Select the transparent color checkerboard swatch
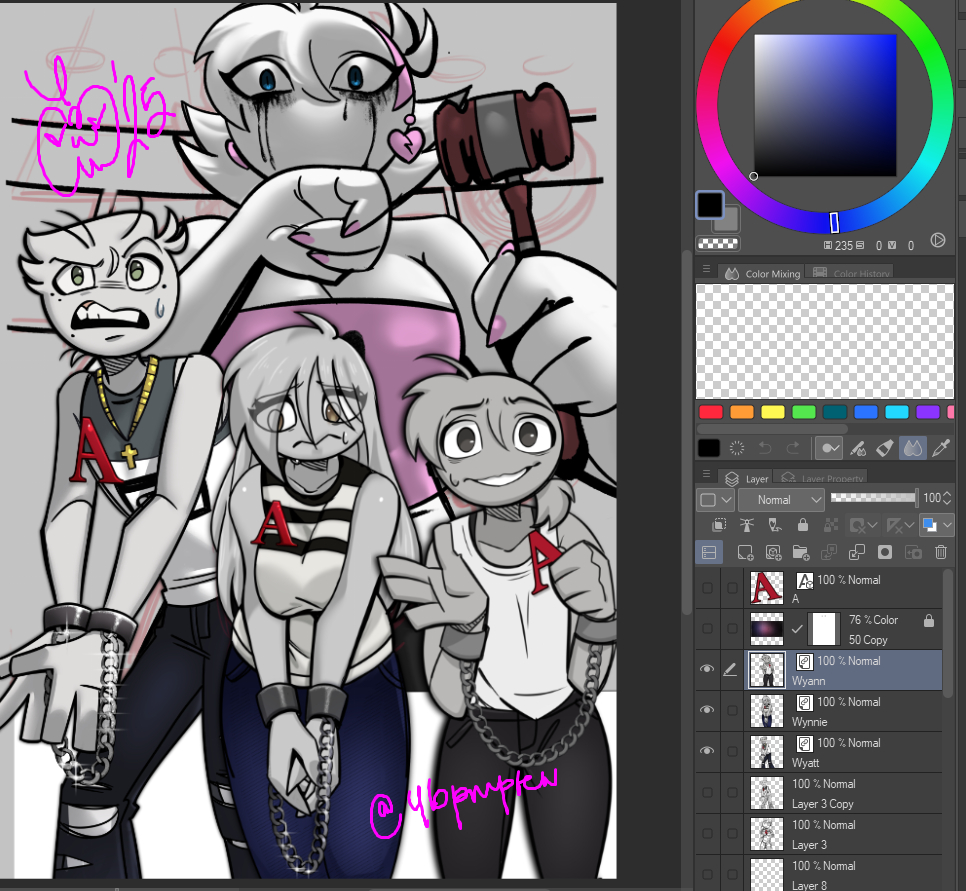Screen dimensions: 966x891 [x=719, y=241]
